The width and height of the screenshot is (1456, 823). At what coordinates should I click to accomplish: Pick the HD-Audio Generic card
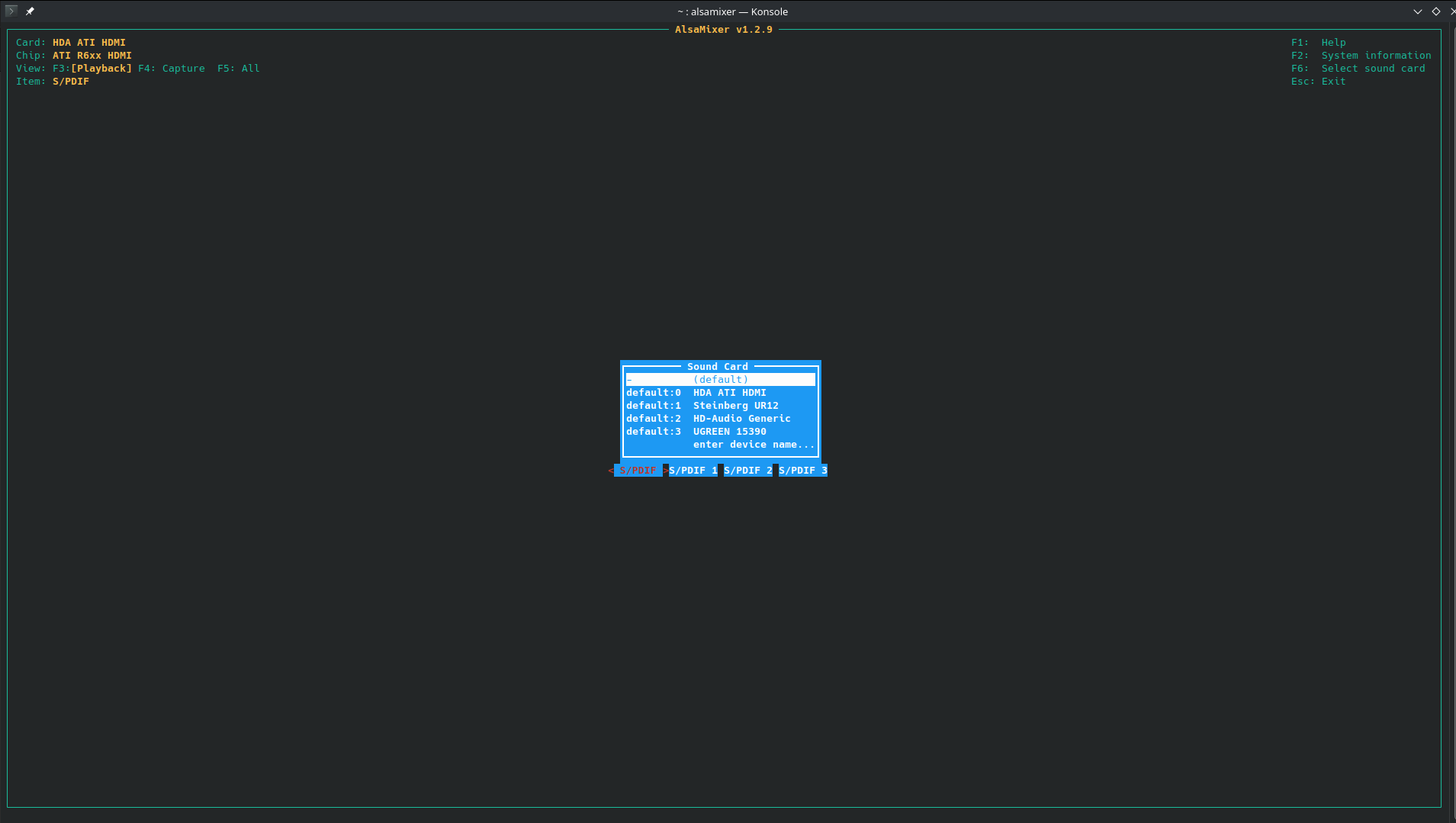(x=741, y=419)
